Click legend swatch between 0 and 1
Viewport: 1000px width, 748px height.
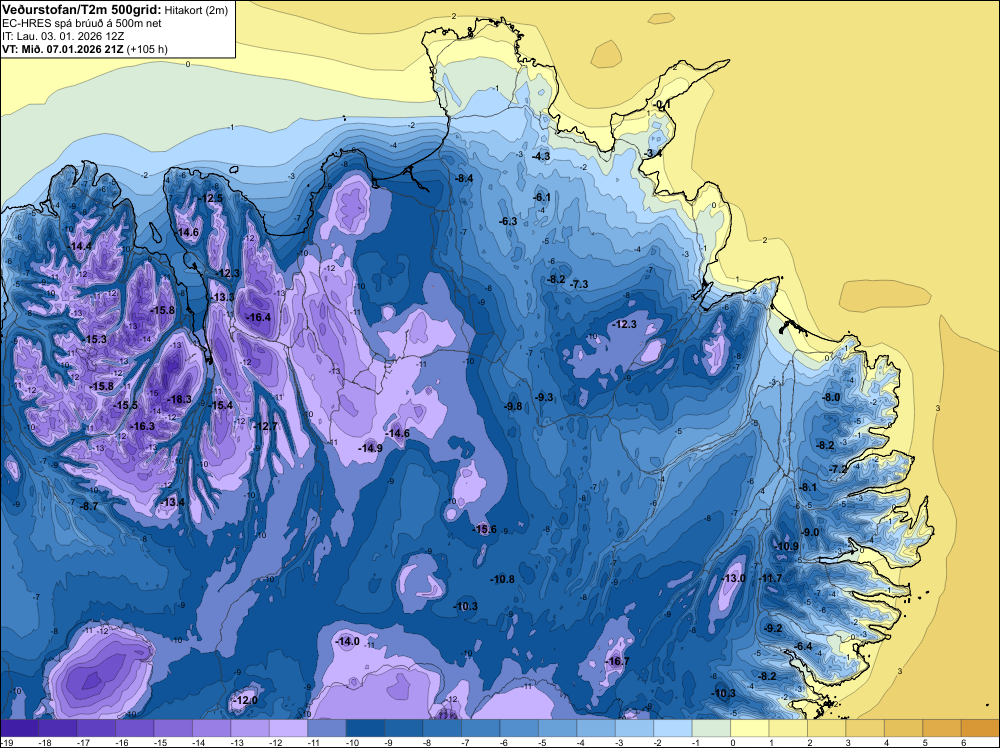point(749,728)
